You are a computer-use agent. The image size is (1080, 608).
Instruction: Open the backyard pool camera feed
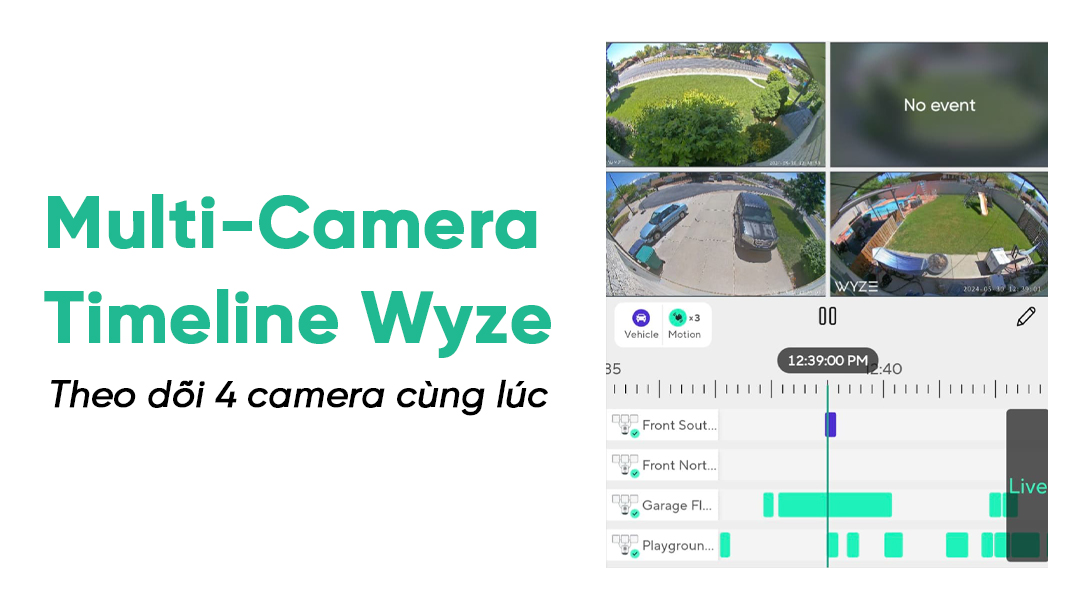tap(939, 234)
